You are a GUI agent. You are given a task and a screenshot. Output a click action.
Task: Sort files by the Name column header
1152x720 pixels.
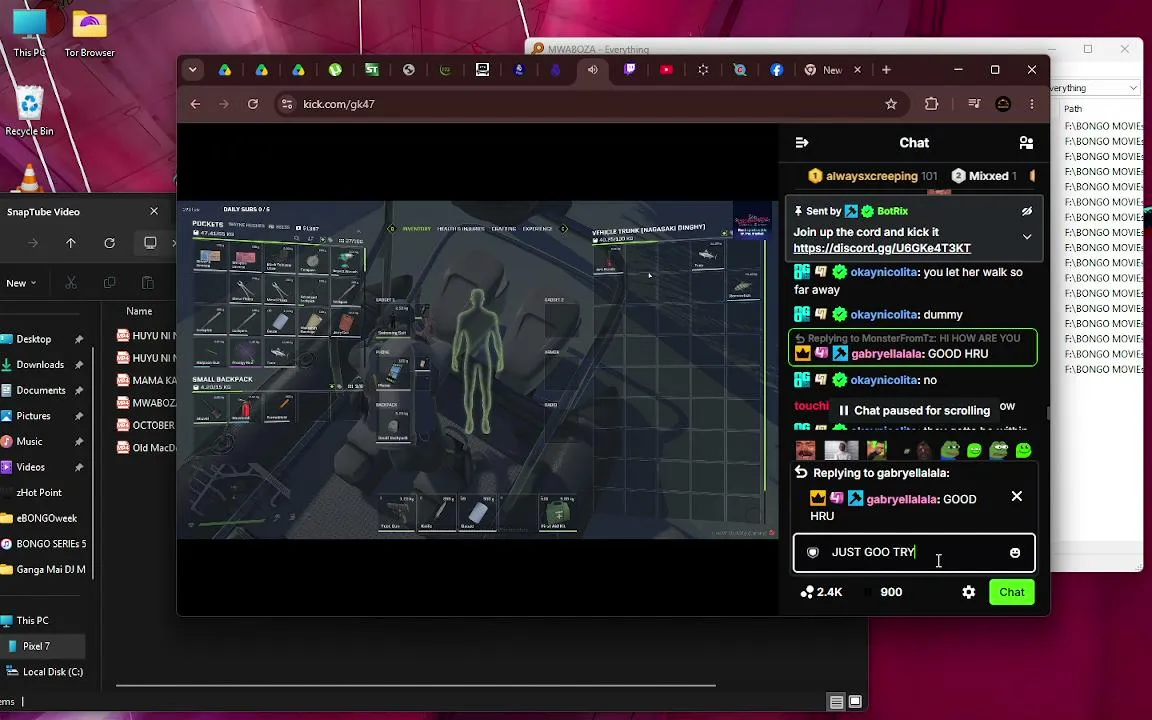tap(139, 311)
